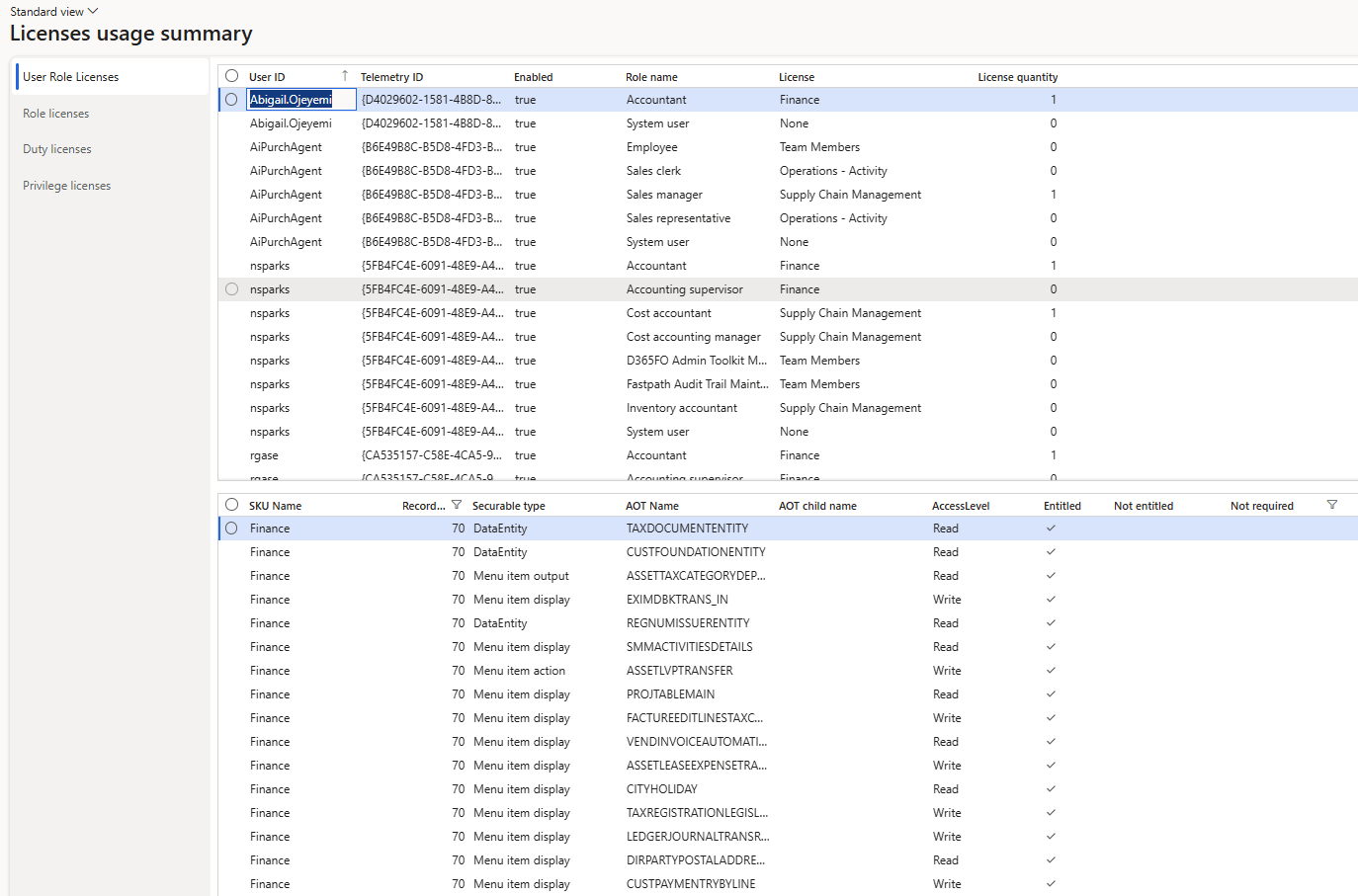
Task: Click the filter icon right of Not required
Action: tap(1331, 505)
